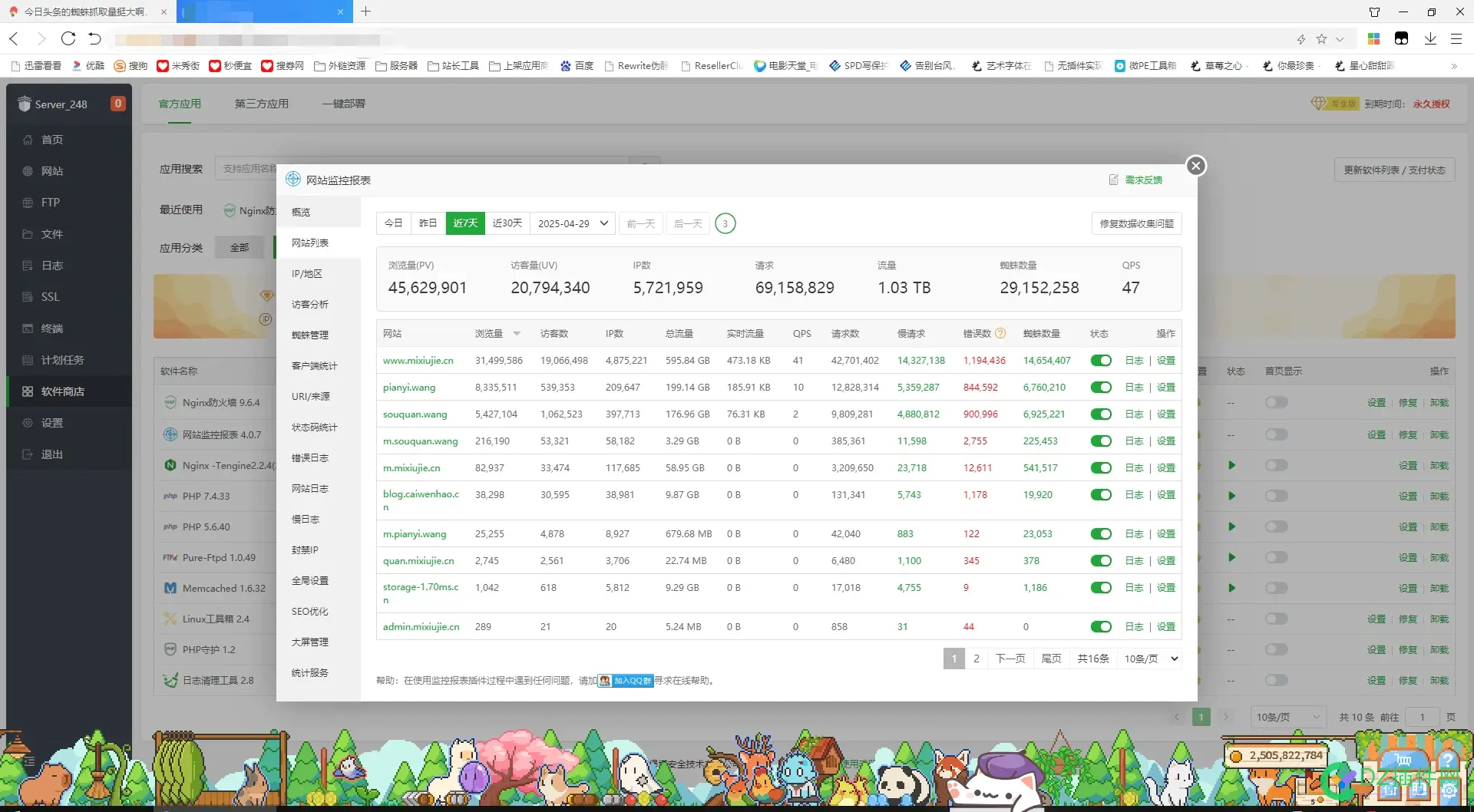Close the website monitoring report dialog
The height and width of the screenshot is (812, 1474).
click(x=1195, y=166)
